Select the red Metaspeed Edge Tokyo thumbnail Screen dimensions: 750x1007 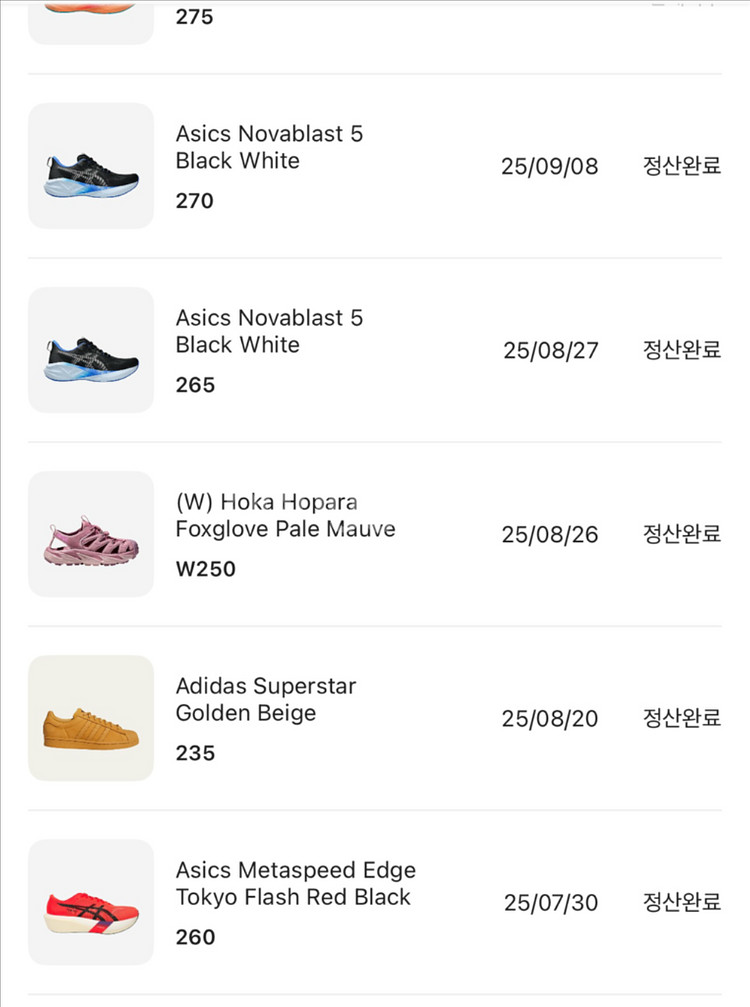(x=91, y=902)
